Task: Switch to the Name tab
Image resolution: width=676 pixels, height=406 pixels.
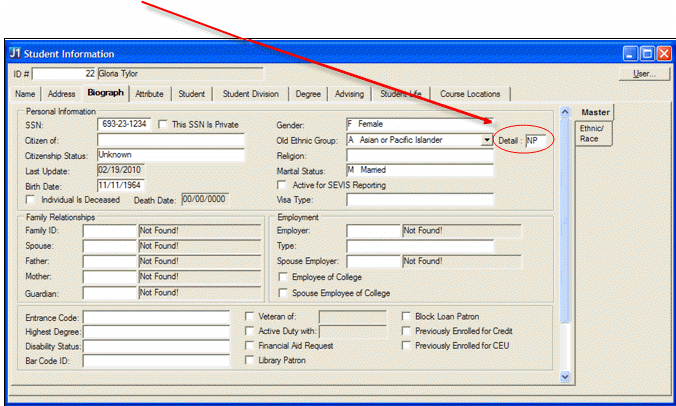Action: [25, 94]
